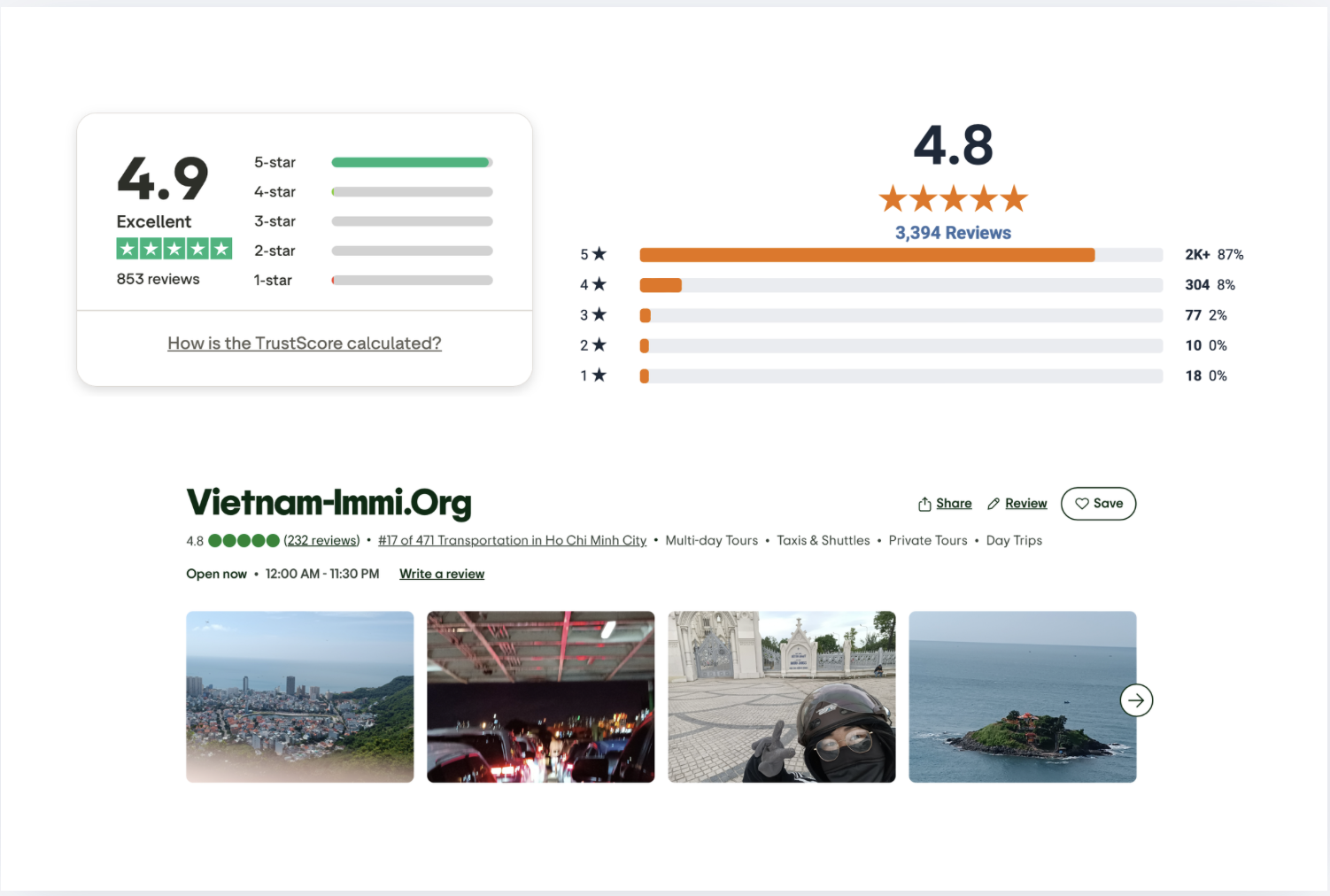The height and width of the screenshot is (896, 1330).
Task: Click the share icon beside Share
Action: pyautogui.click(x=924, y=504)
